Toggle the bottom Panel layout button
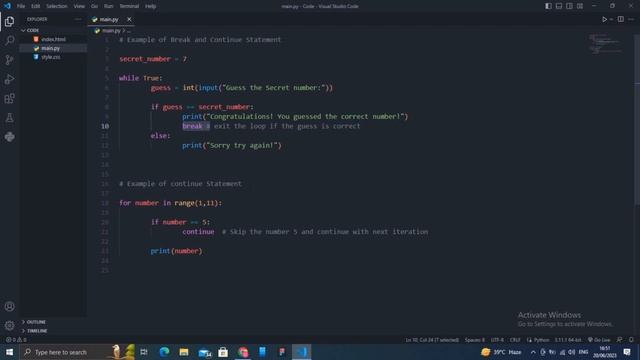 [x=559, y=6]
